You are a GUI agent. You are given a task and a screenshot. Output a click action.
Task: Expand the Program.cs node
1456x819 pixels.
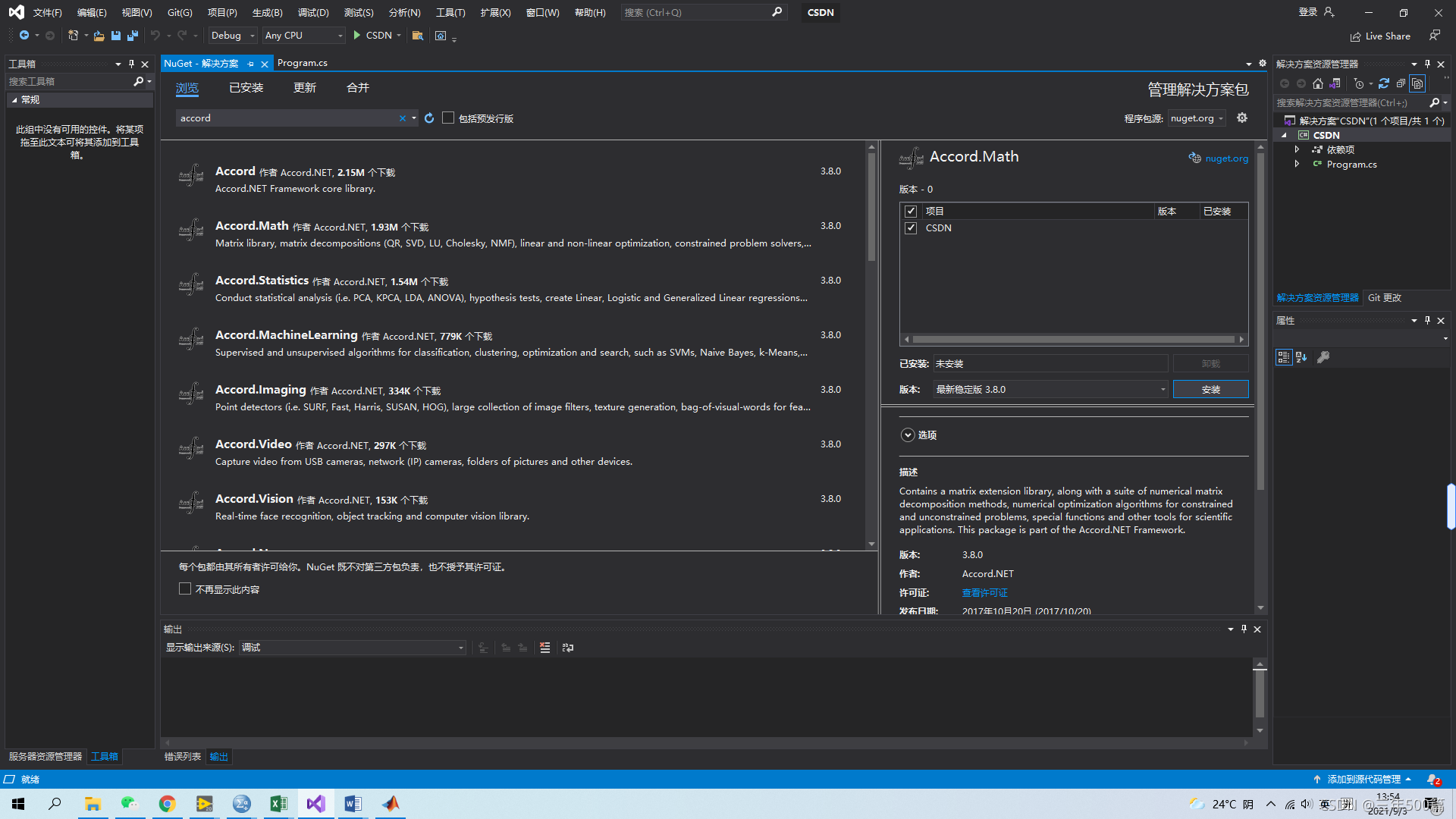pos(1298,165)
